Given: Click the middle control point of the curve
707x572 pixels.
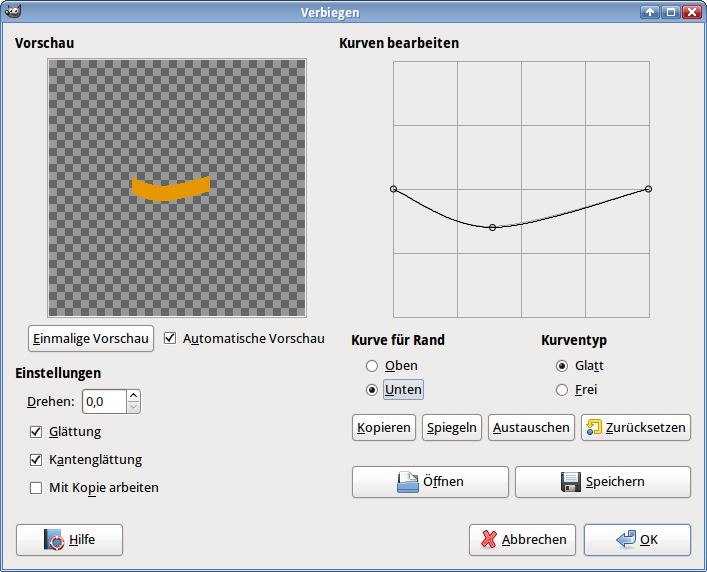Looking at the screenshot, I should (492, 228).
